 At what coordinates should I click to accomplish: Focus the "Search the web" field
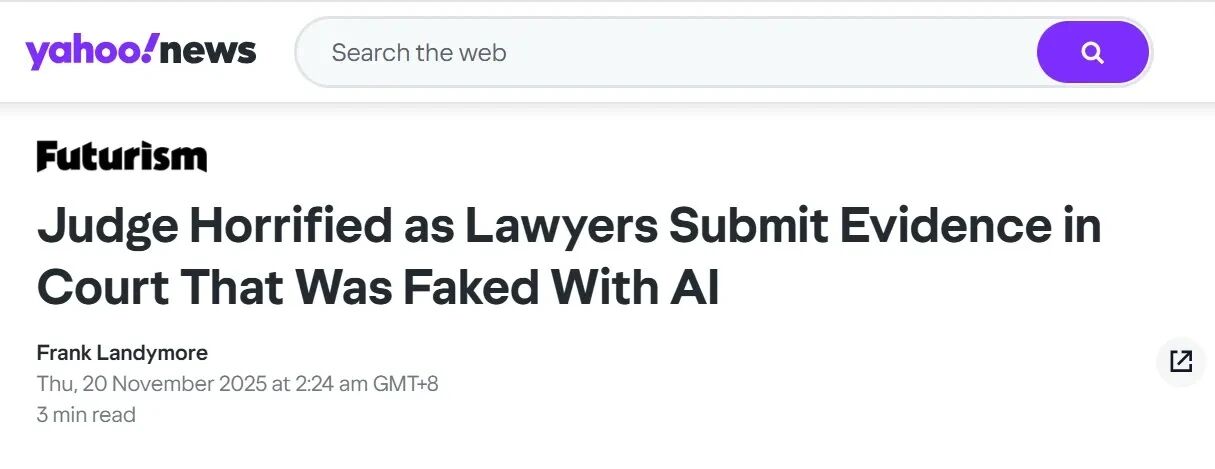click(660, 52)
